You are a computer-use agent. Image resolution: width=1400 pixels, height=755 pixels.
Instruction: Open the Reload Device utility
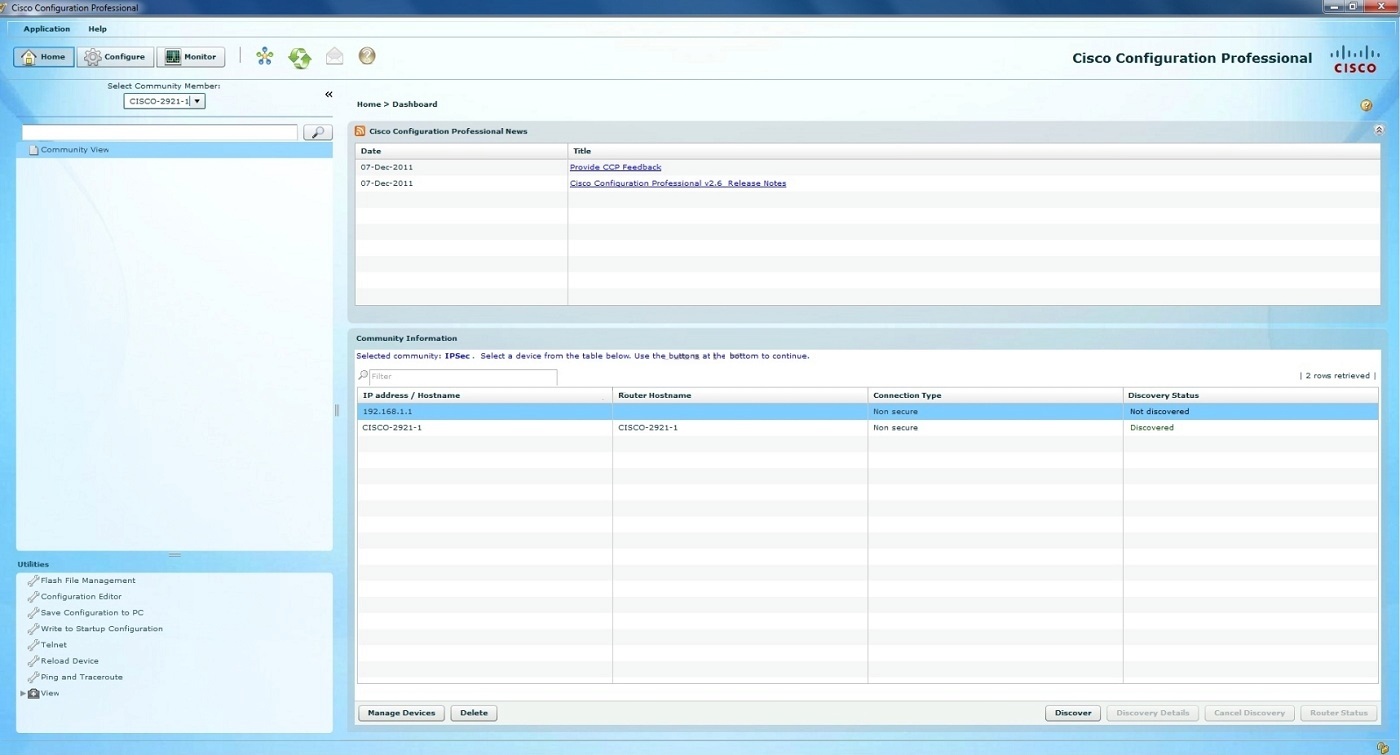pyautogui.click(x=69, y=661)
